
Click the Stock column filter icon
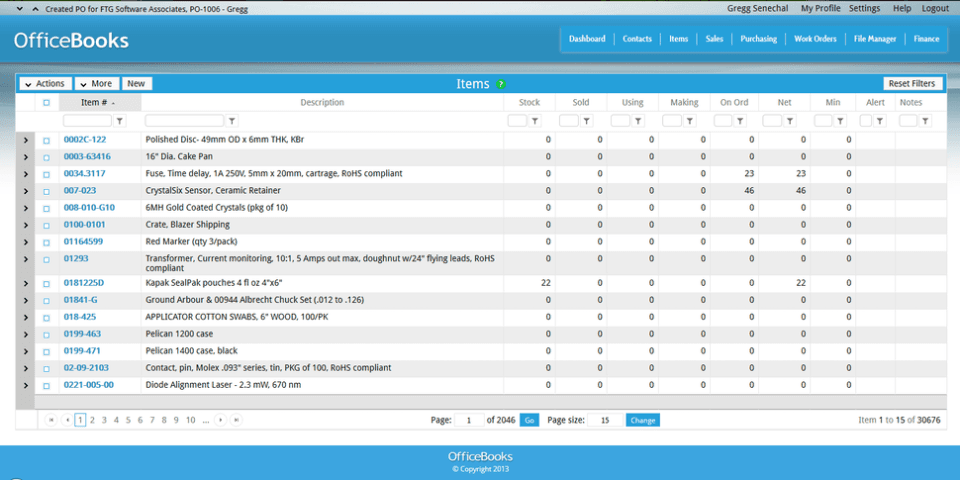click(534, 121)
